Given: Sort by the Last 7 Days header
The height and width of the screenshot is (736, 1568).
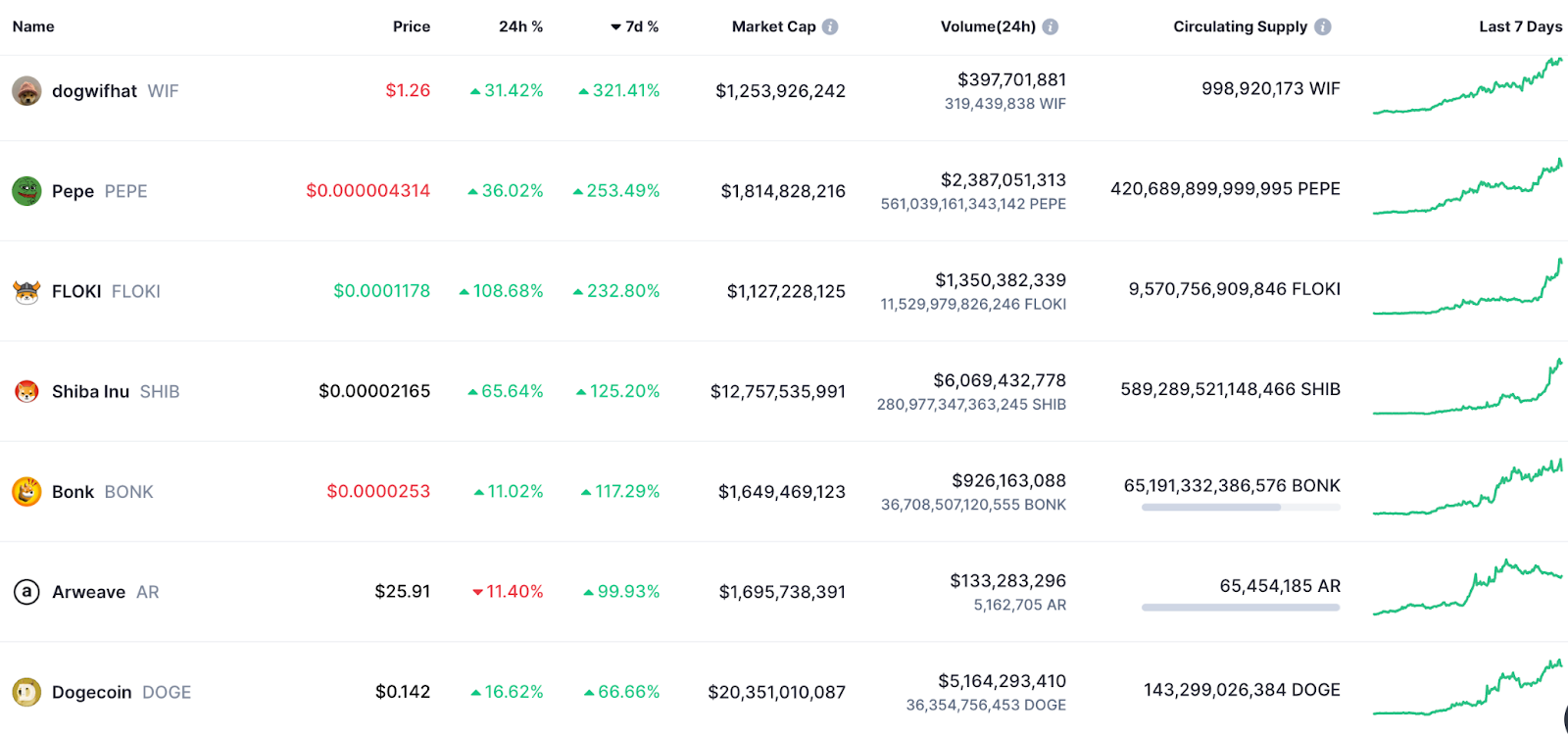Looking at the screenshot, I should (1521, 26).
